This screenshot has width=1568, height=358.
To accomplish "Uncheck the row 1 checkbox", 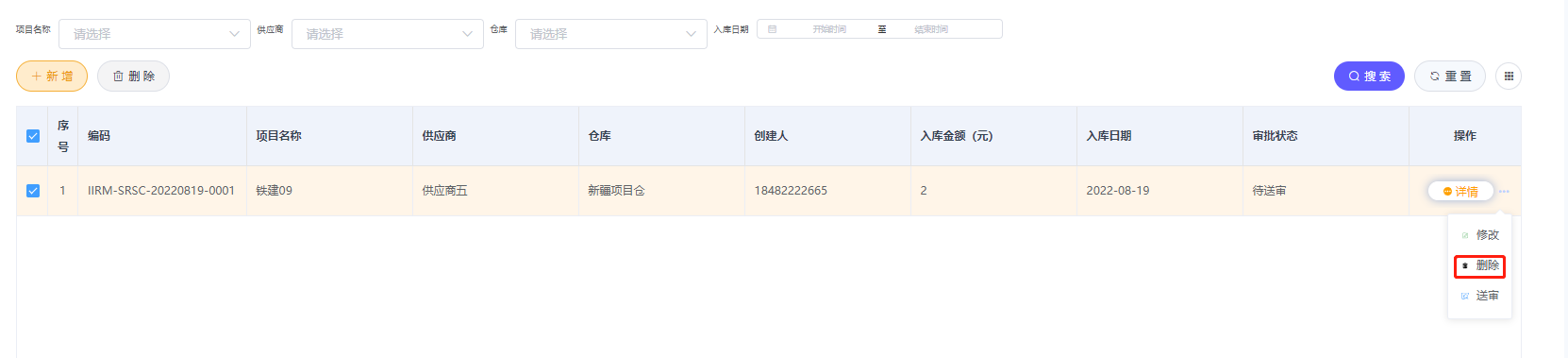I will 33,191.
